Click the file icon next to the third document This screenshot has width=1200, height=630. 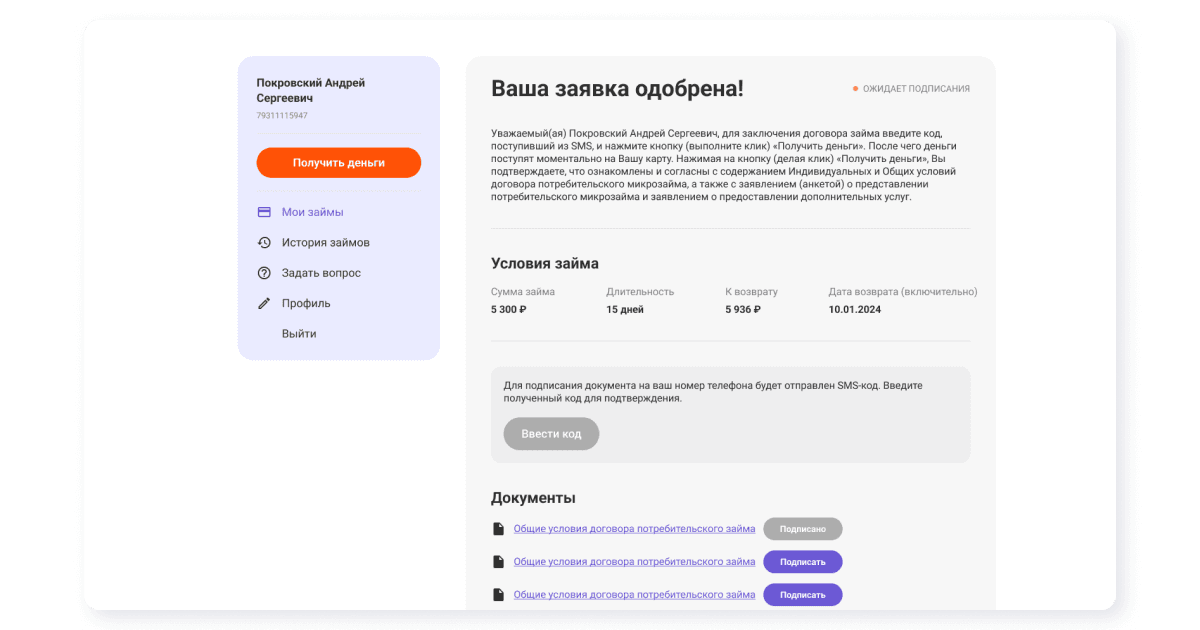click(x=498, y=594)
